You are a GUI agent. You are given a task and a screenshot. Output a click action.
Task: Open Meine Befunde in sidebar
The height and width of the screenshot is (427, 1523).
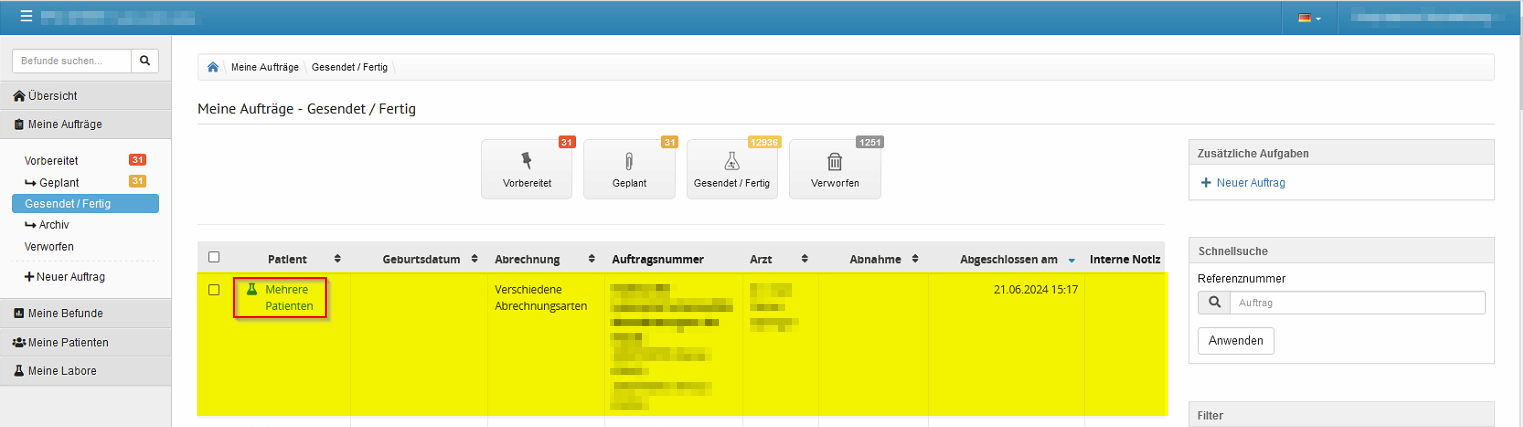(65, 313)
